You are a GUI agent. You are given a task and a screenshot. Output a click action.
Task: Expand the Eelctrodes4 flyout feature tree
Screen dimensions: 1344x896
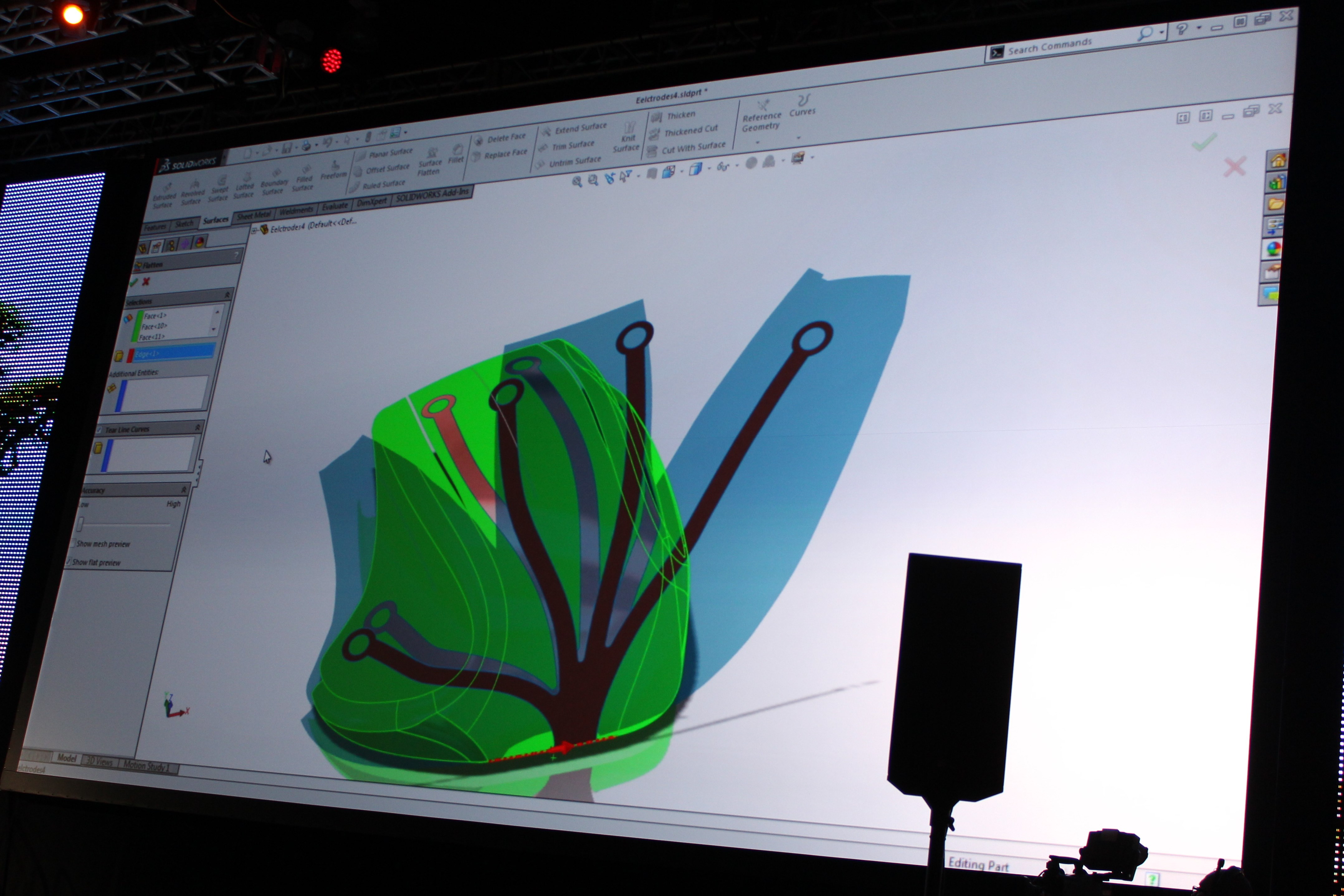tap(254, 230)
